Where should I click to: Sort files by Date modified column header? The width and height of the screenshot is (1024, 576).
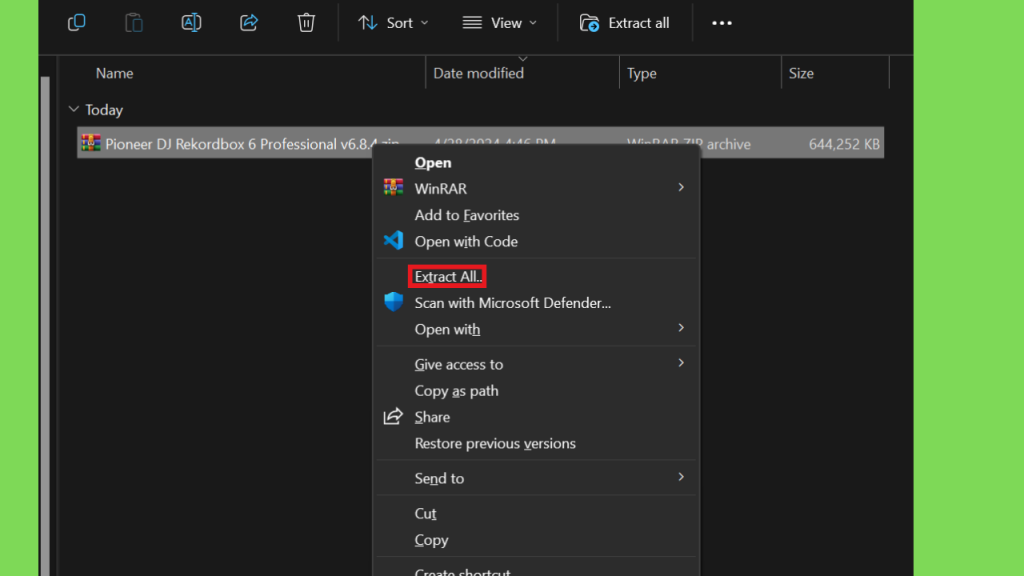click(x=479, y=73)
